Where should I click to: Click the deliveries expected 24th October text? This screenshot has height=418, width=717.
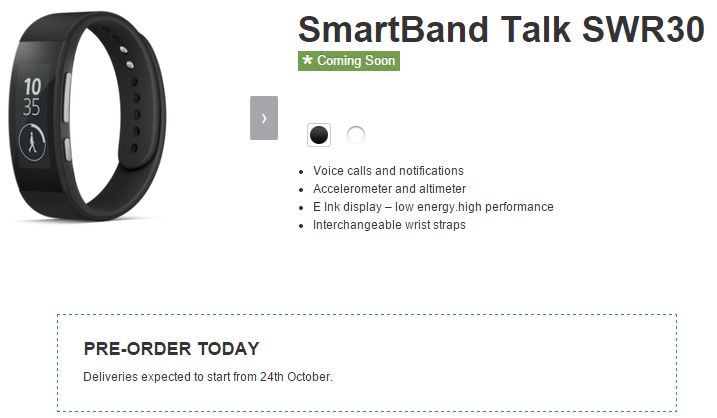(208, 377)
